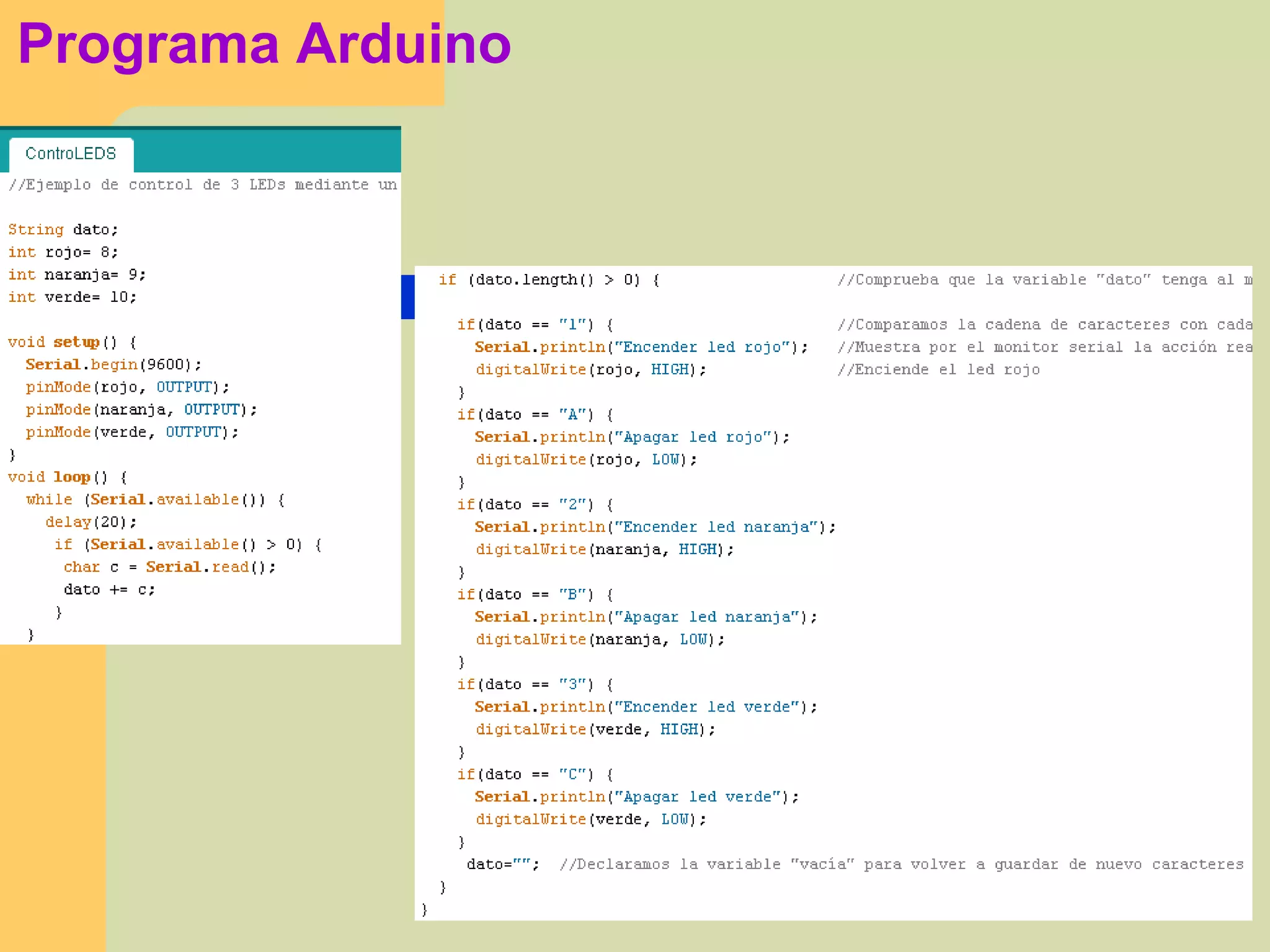This screenshot has height=952, width=1270.
Task: Click the 'pinMode(rojo, OUTPUT);' line
Action: click(x=127, y=387)
